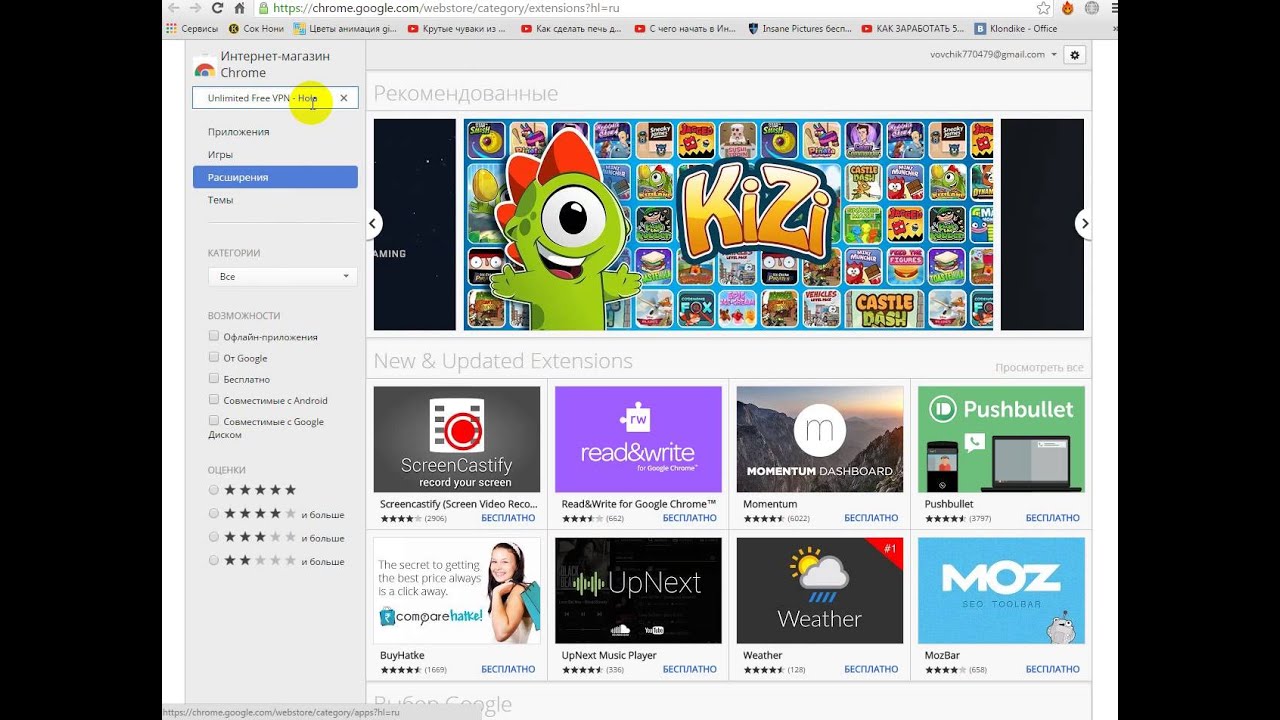Open the Chrome hamburger menu
Screen dimensions: 1280x720
tap(1114, 8)
